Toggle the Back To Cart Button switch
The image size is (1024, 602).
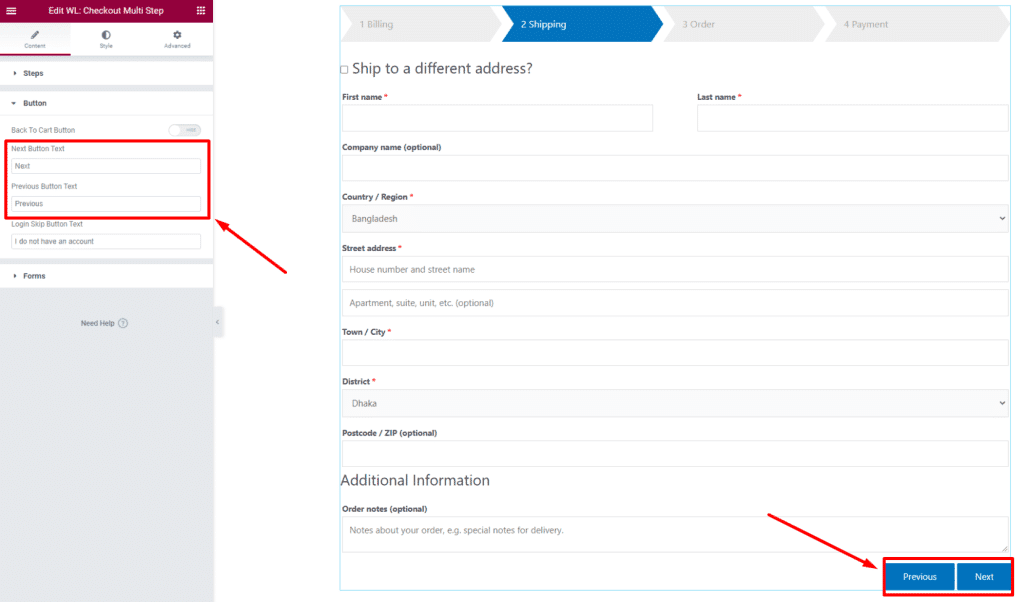tap(184, 130)
